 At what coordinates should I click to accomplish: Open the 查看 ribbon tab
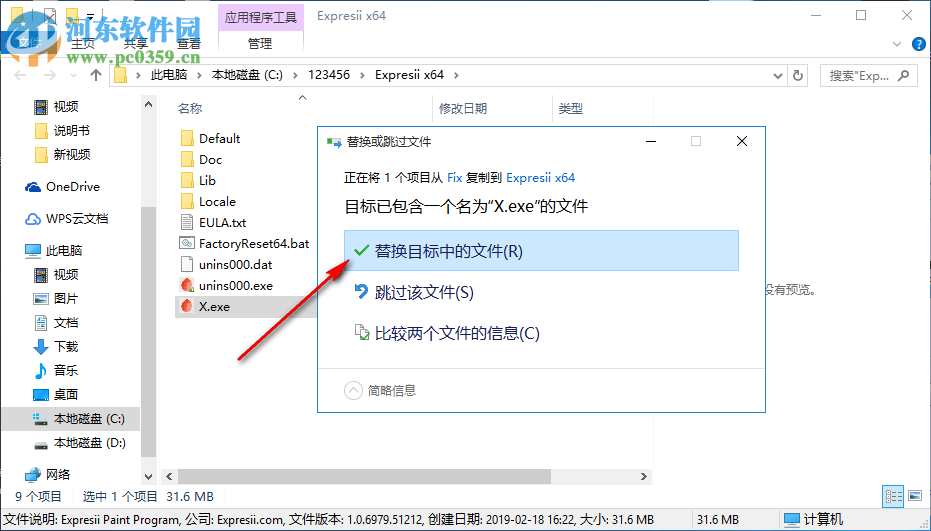(189, 43)
